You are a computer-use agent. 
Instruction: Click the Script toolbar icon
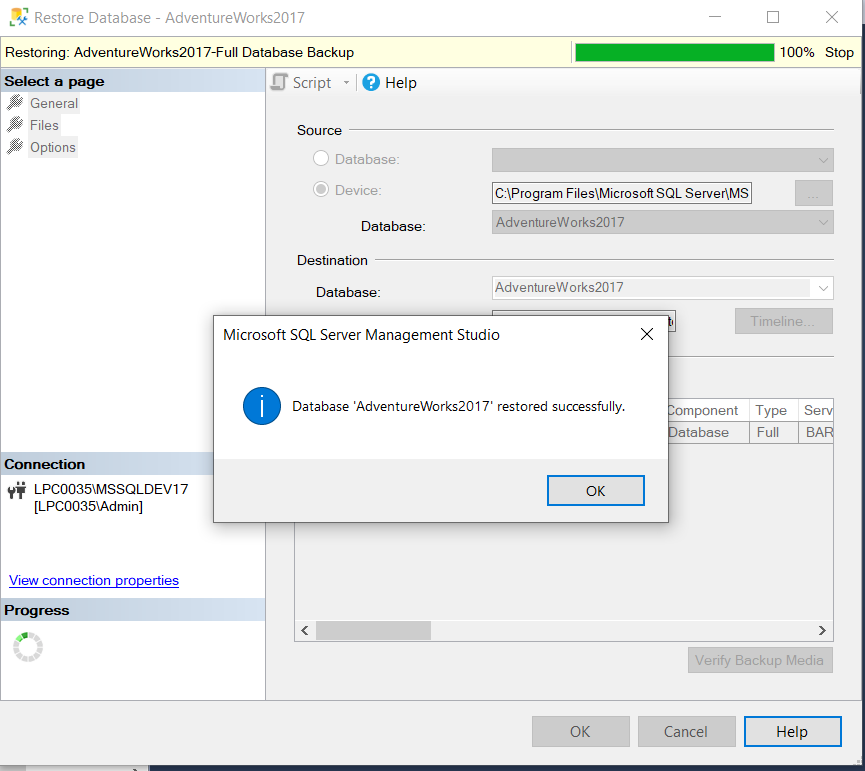coord(280,83)
